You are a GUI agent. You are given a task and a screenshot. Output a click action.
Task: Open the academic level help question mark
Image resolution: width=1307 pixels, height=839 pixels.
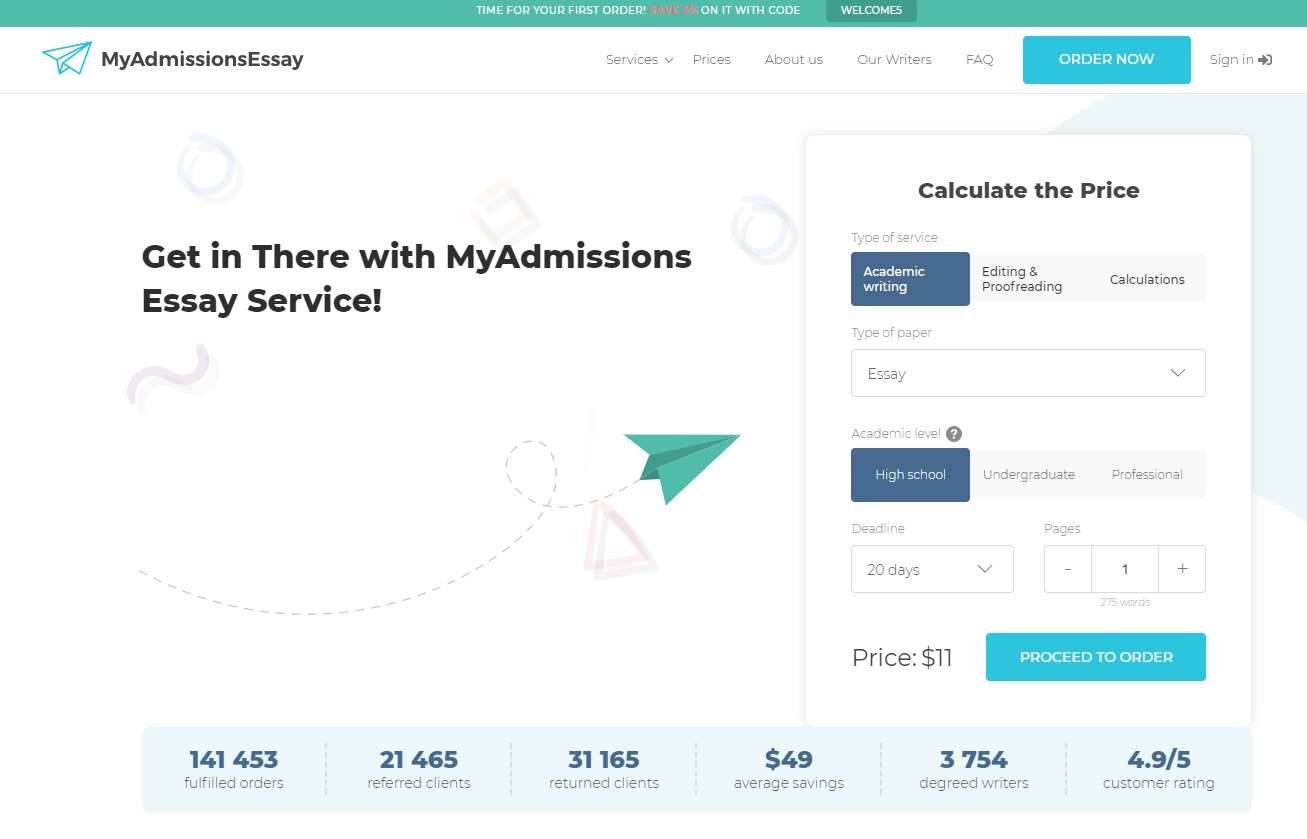[954, 434]
